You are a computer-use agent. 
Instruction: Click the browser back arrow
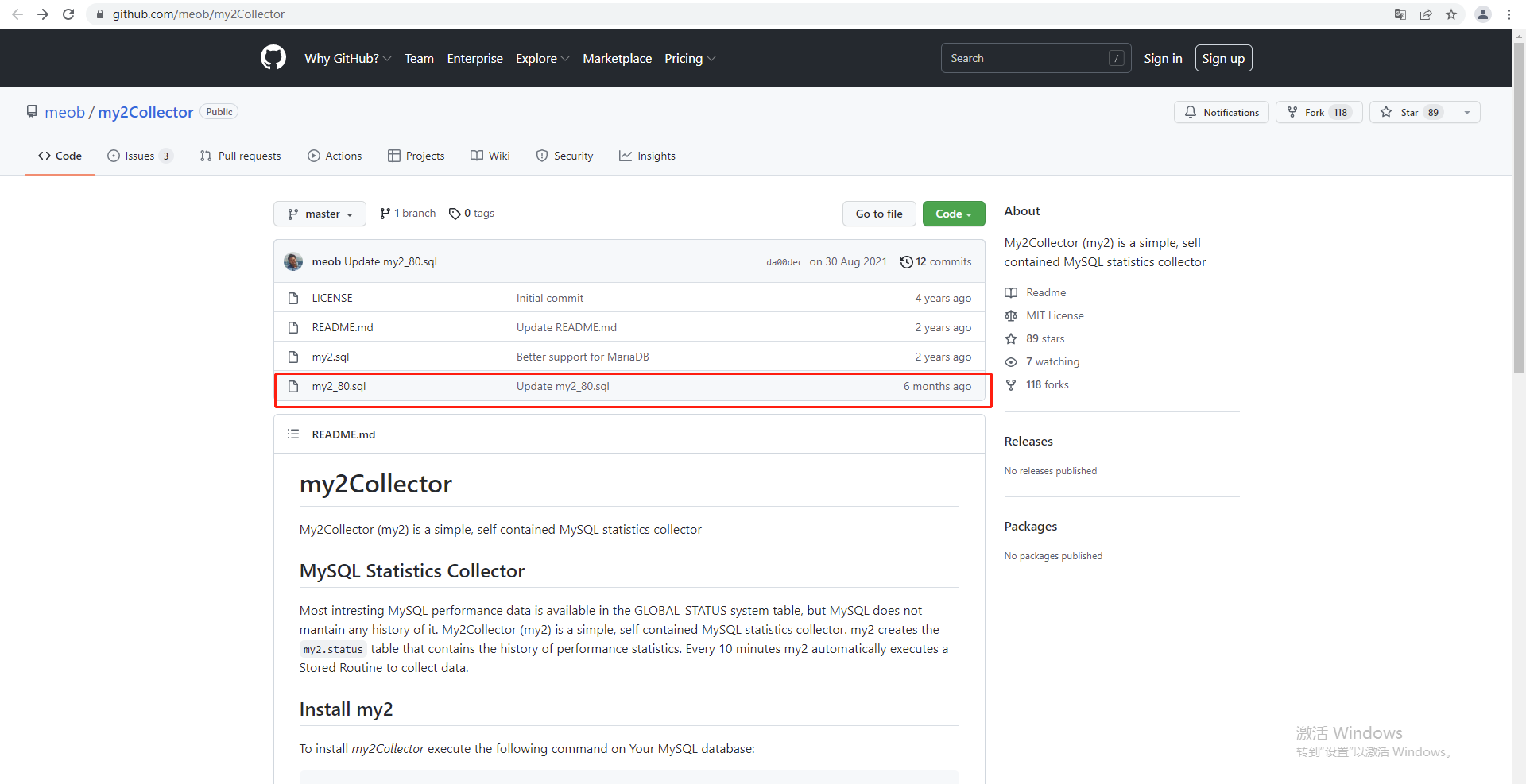17,14
